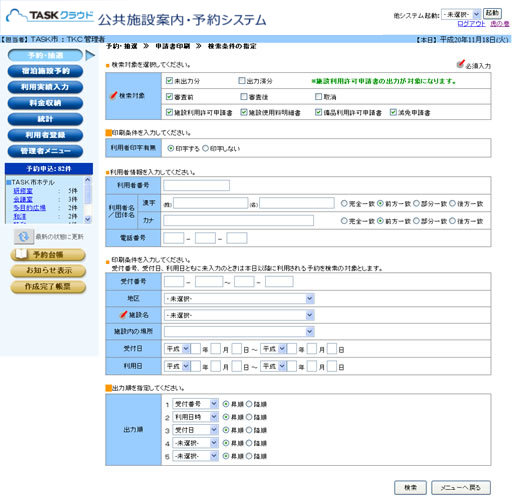This screenshot has width=512, height=499.
Task: Uncheck the 審査前 checkbox
Action: coord(169,96)
